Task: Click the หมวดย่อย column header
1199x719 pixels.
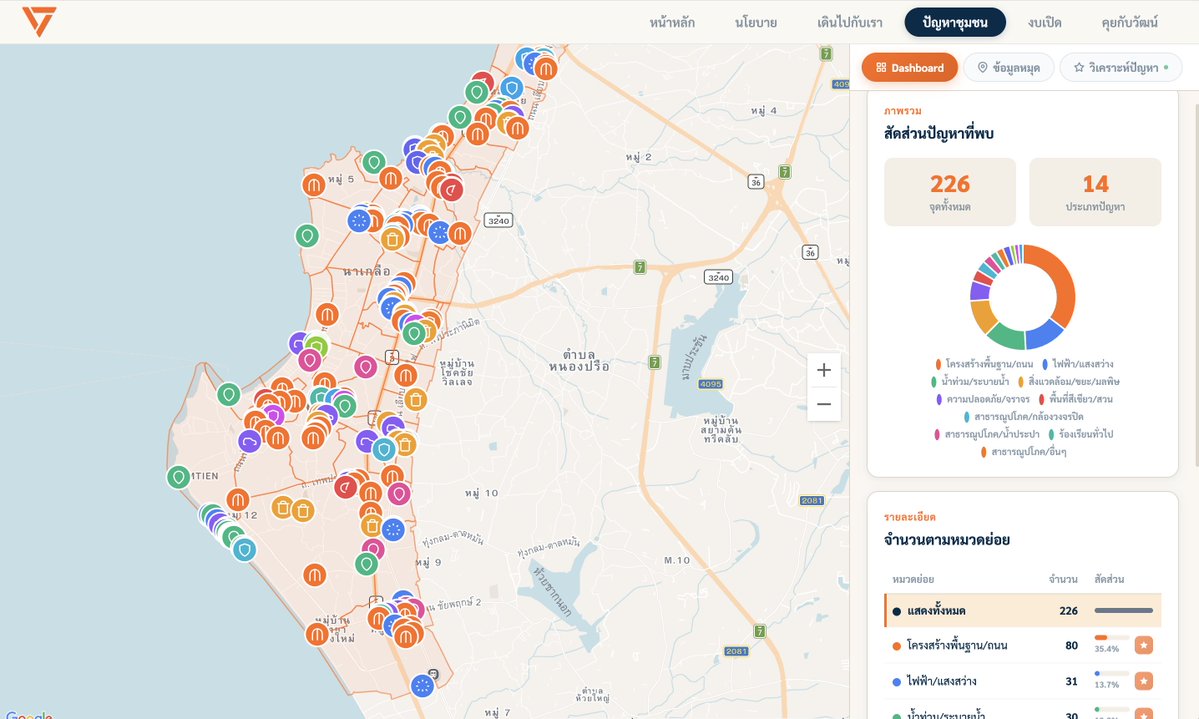Action: point(913,579)
